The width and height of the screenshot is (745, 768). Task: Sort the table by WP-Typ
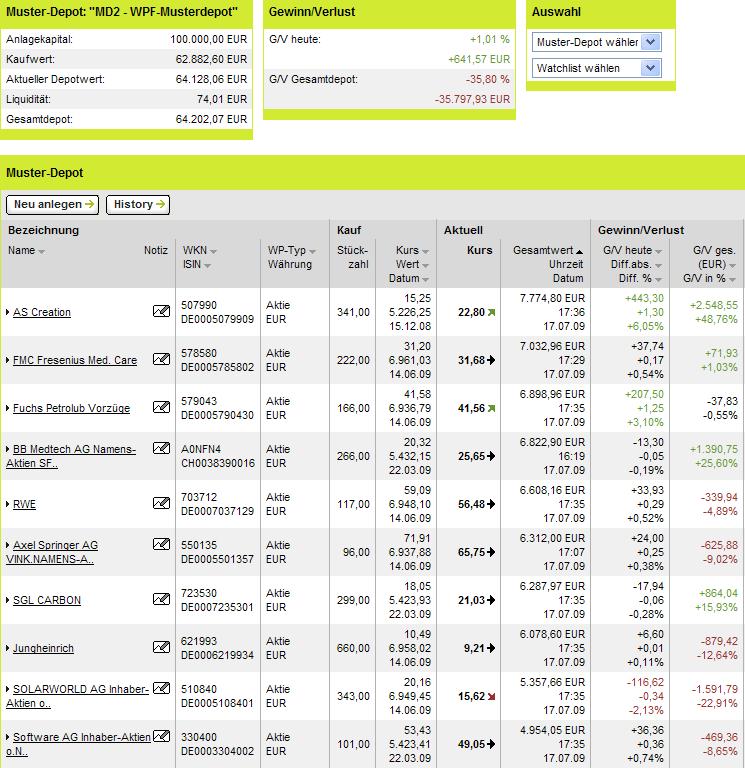point(312,252)
